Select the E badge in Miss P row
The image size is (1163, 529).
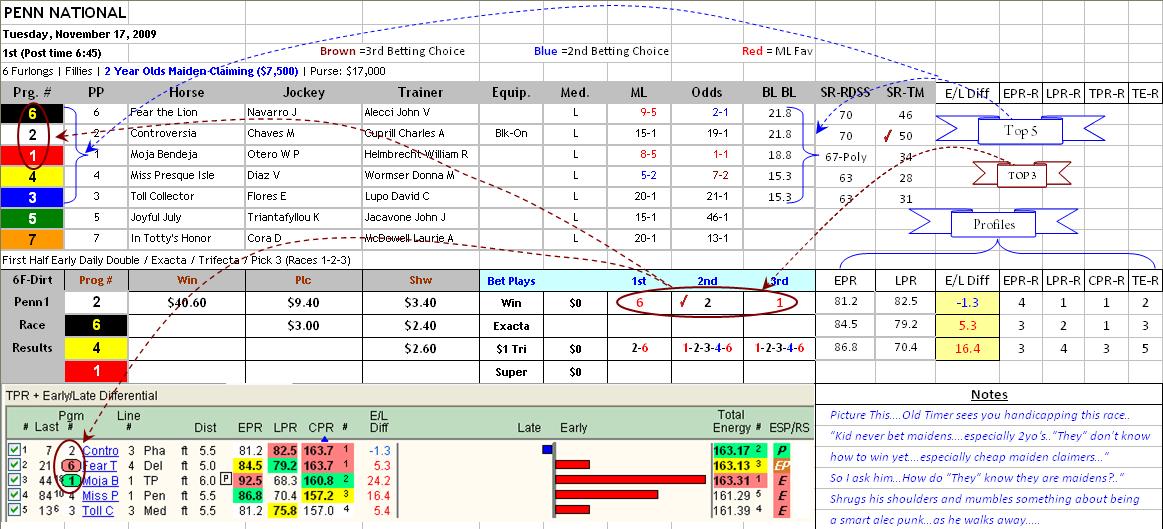click(x=781, y=495)
